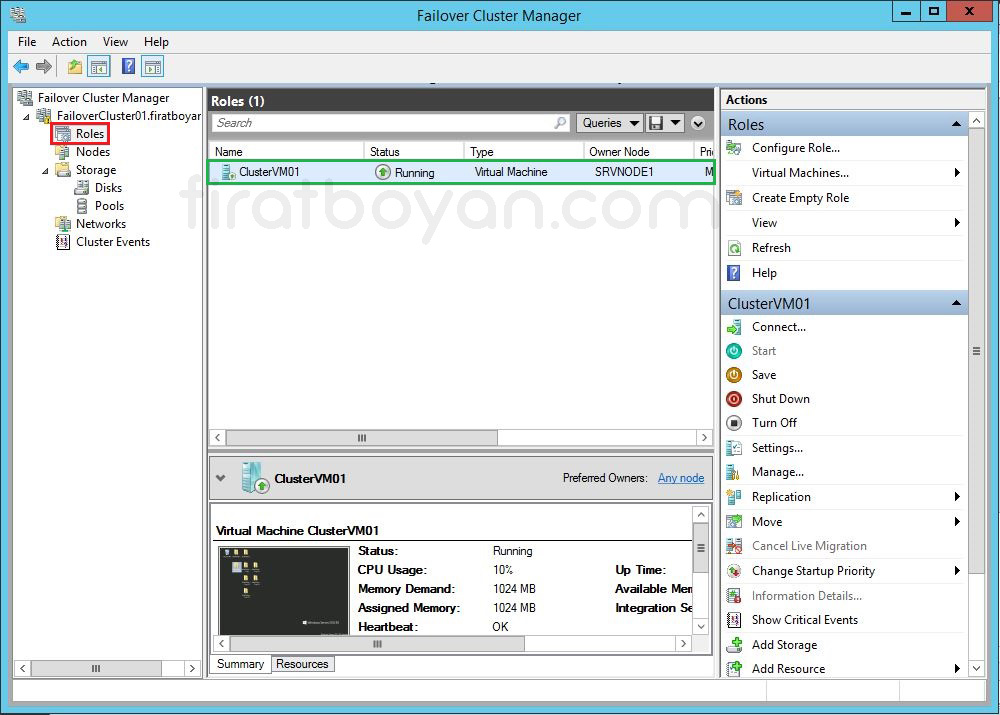This screenshot has width=1000, height=715.
Task: Click the orange Save power icon
Action: click(734, 375)
